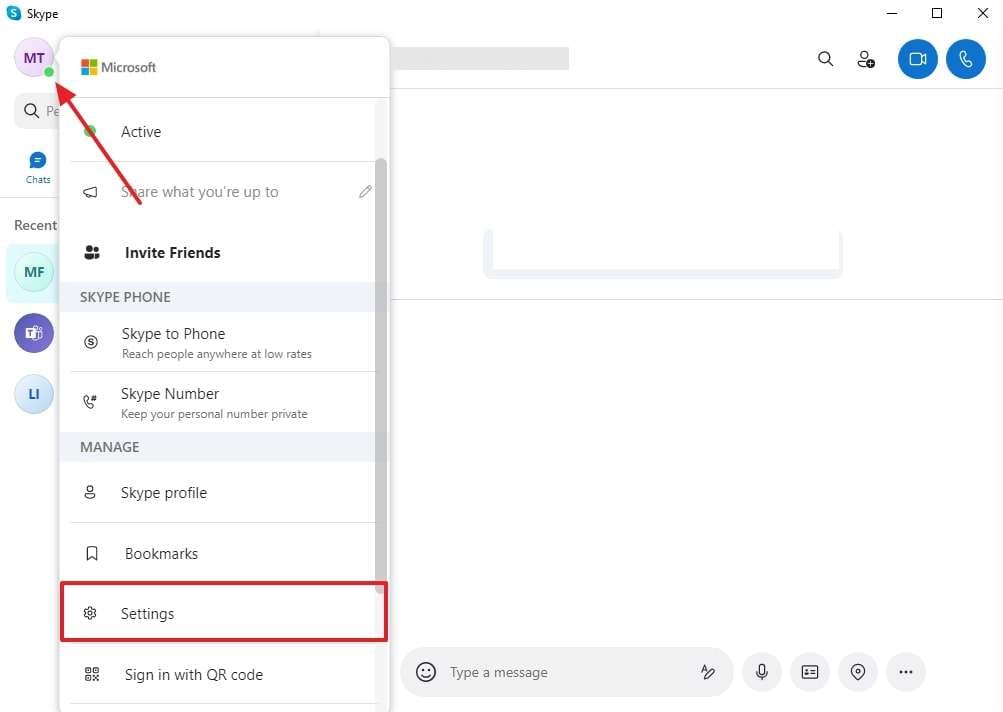Click Share what you're up to field

tap(200, 192)
